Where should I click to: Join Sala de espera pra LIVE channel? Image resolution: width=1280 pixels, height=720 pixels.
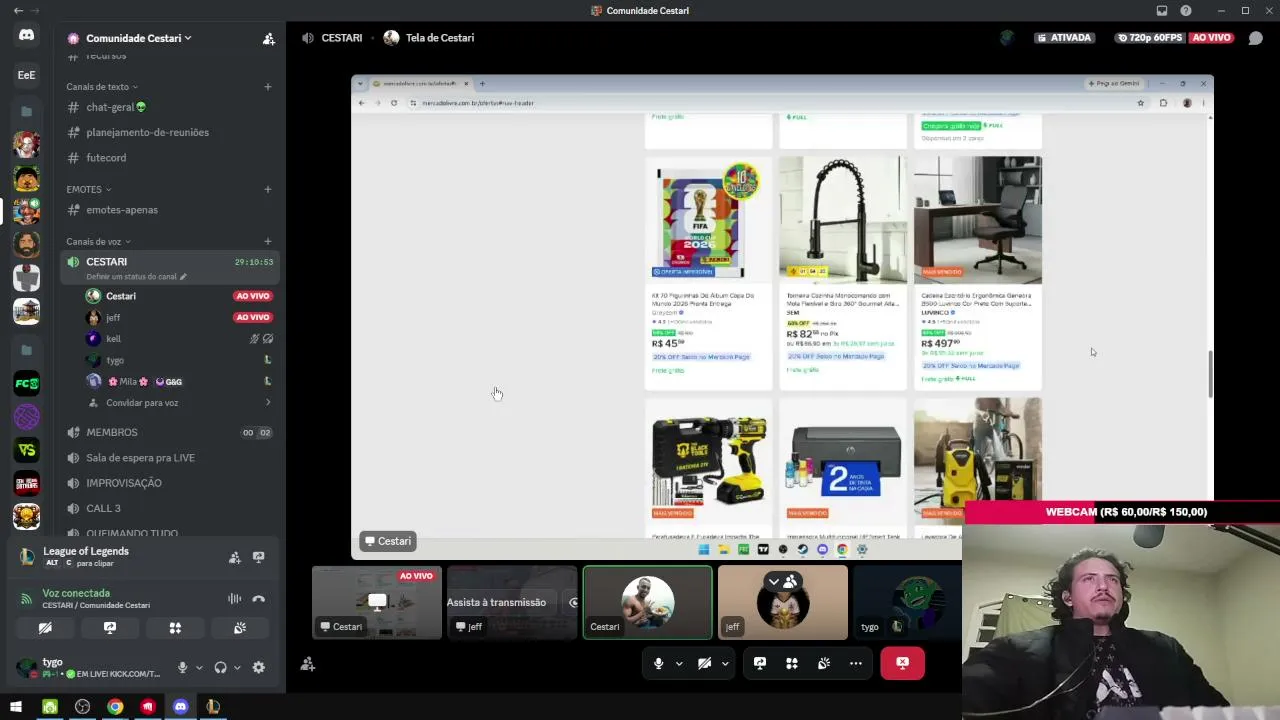click(168, 458)
